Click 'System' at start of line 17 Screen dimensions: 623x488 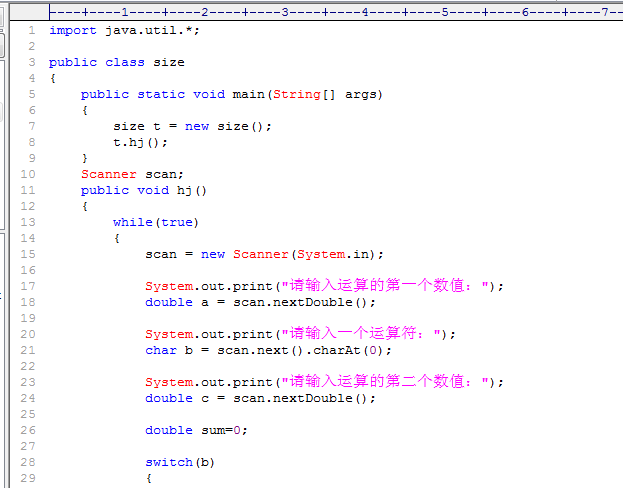pos(169,286)
